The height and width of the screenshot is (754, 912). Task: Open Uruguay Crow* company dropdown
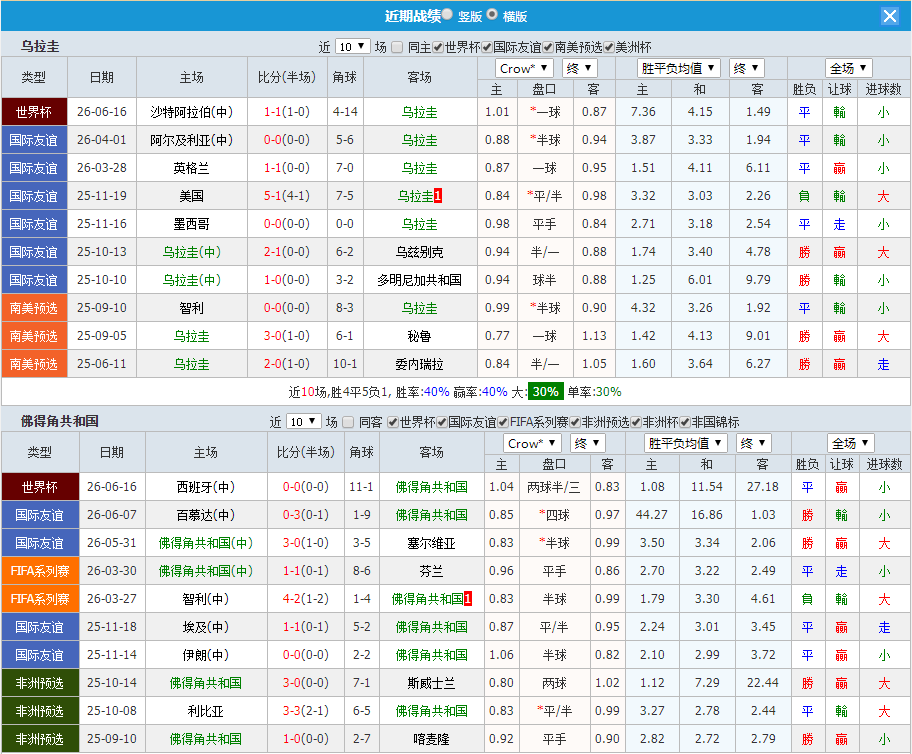tap(524, 68)
